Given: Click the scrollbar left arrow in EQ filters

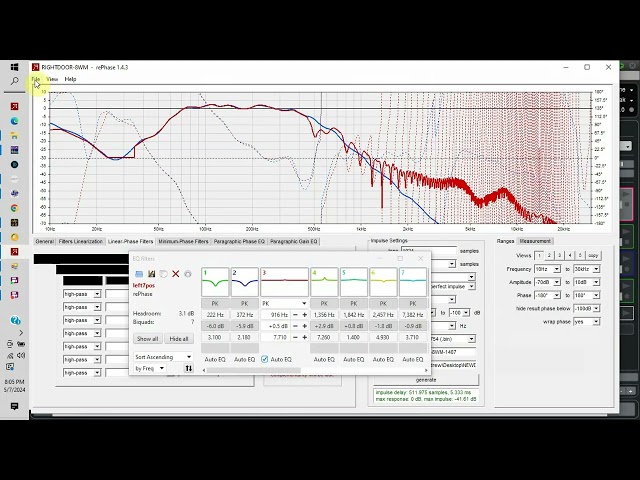Looking at the screenshot, I should 204,370.
